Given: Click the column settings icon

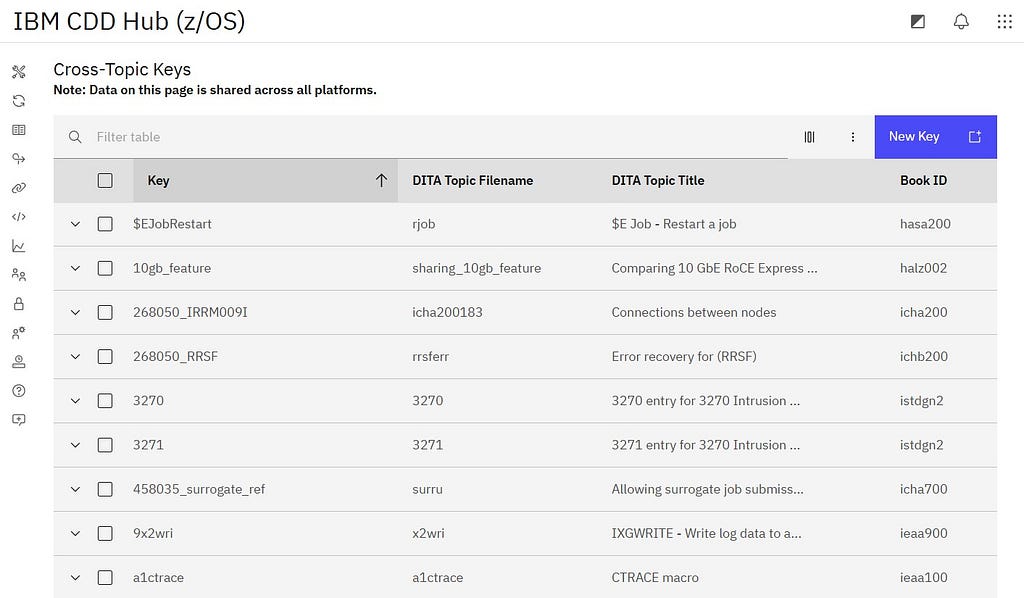Looking at the screenshot, I should click(810, 137).
